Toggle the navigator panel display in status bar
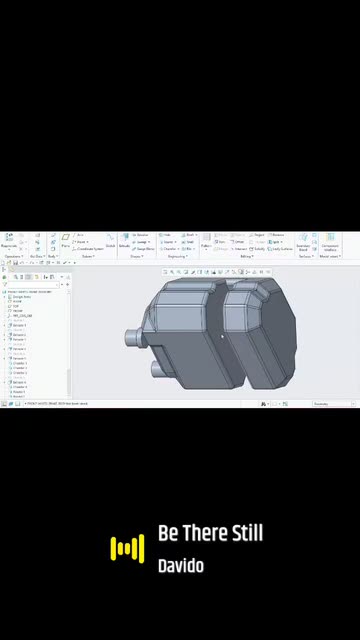360x640 pixels. (4, 404)
